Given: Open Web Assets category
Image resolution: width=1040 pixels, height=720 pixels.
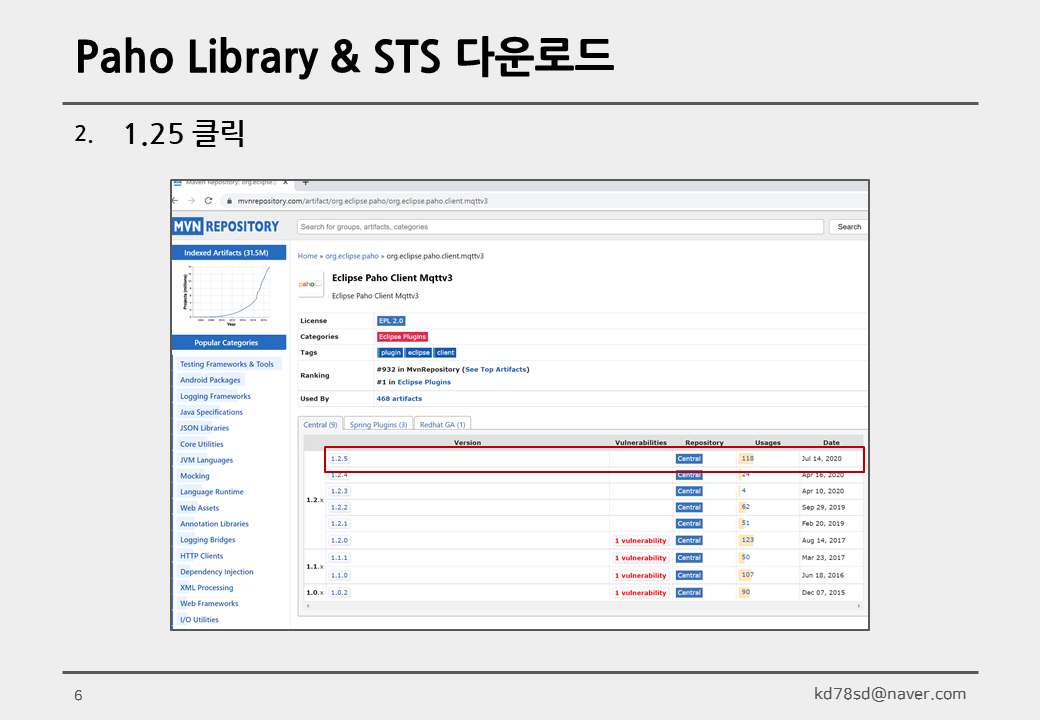Looking at the screenshot, I should [x=199, y=508].
